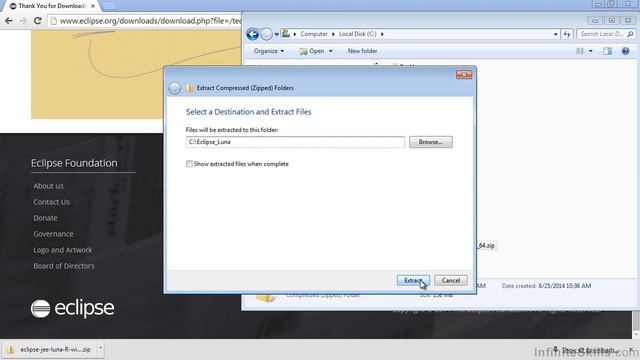Image resolution: width=640 pixels, height=360 pixels.
Task: Cancel the extraction dialog
Action: click(451, 280)
